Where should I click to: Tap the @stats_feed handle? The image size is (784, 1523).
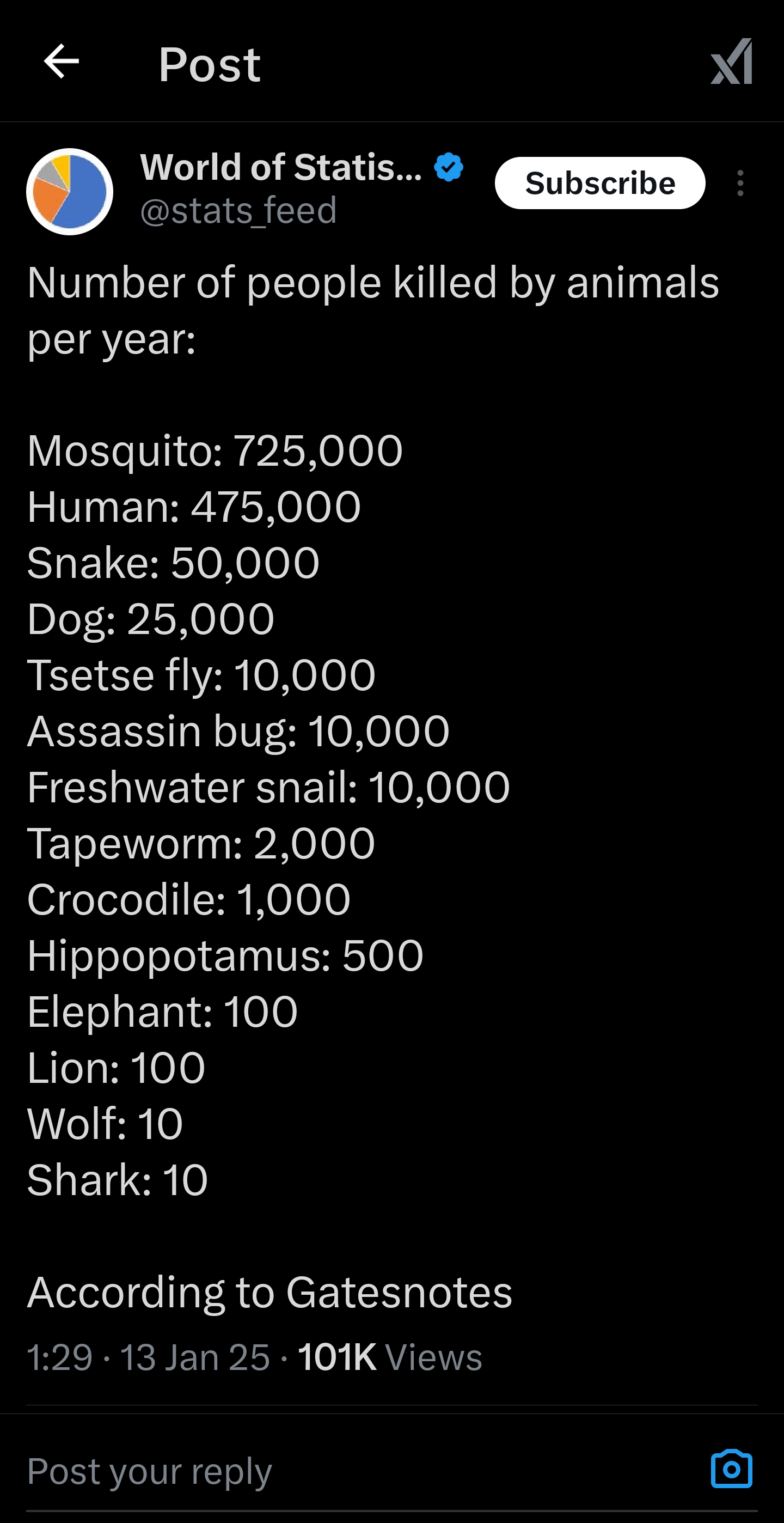(238, 210)
